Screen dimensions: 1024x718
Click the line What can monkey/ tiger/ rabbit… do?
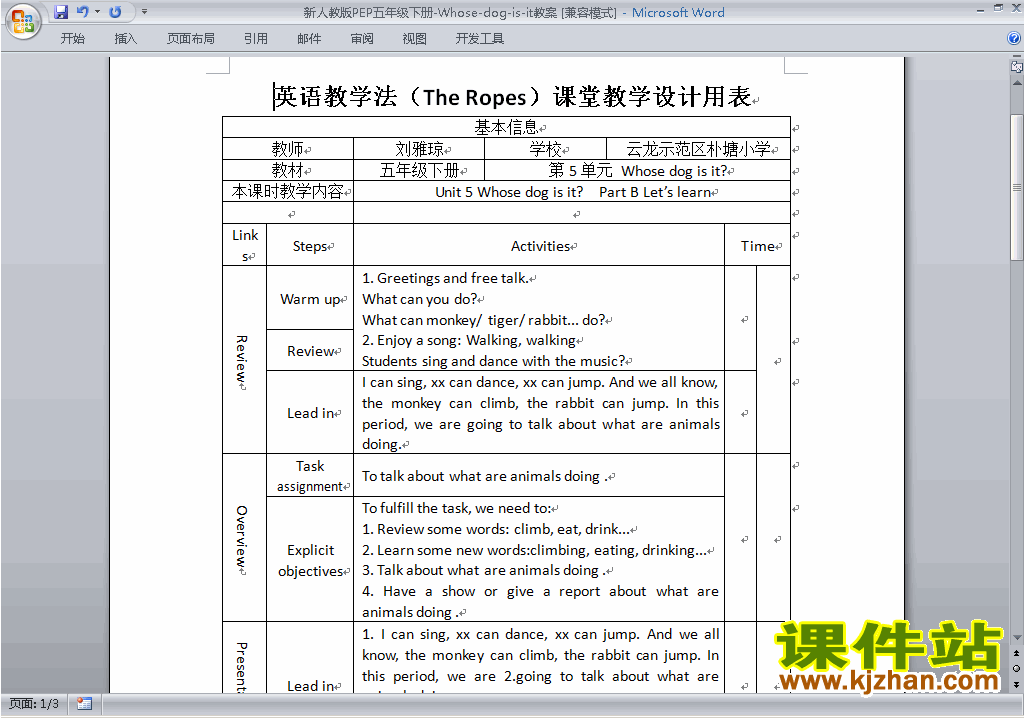pyautogui.click(x=484, y=320)
